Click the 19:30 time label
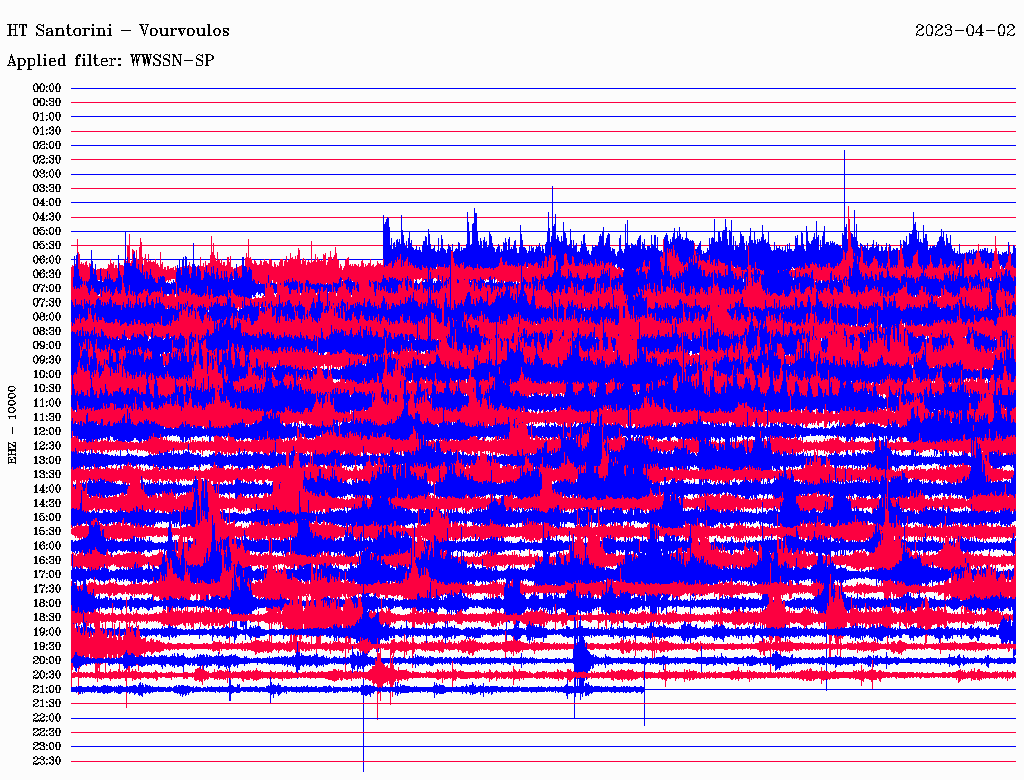Image resolution: width=1024 pixels, height=780 pixels. tap(47, 646)
